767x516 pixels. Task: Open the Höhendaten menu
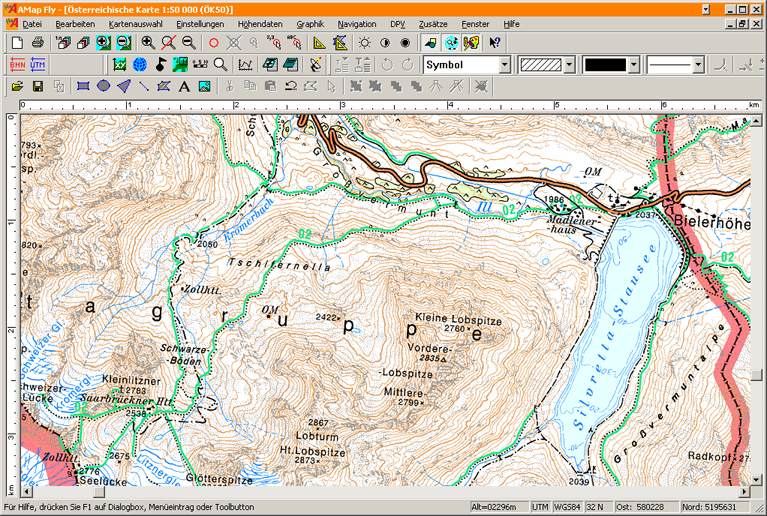pyautogui.click(x=260, y=24)
